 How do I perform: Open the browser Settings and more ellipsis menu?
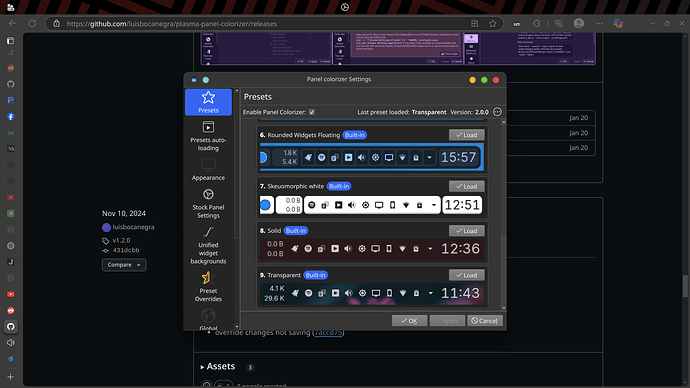pos(599,24)
